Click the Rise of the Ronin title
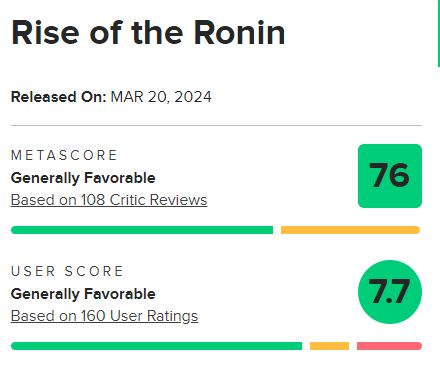 point(148,33)
